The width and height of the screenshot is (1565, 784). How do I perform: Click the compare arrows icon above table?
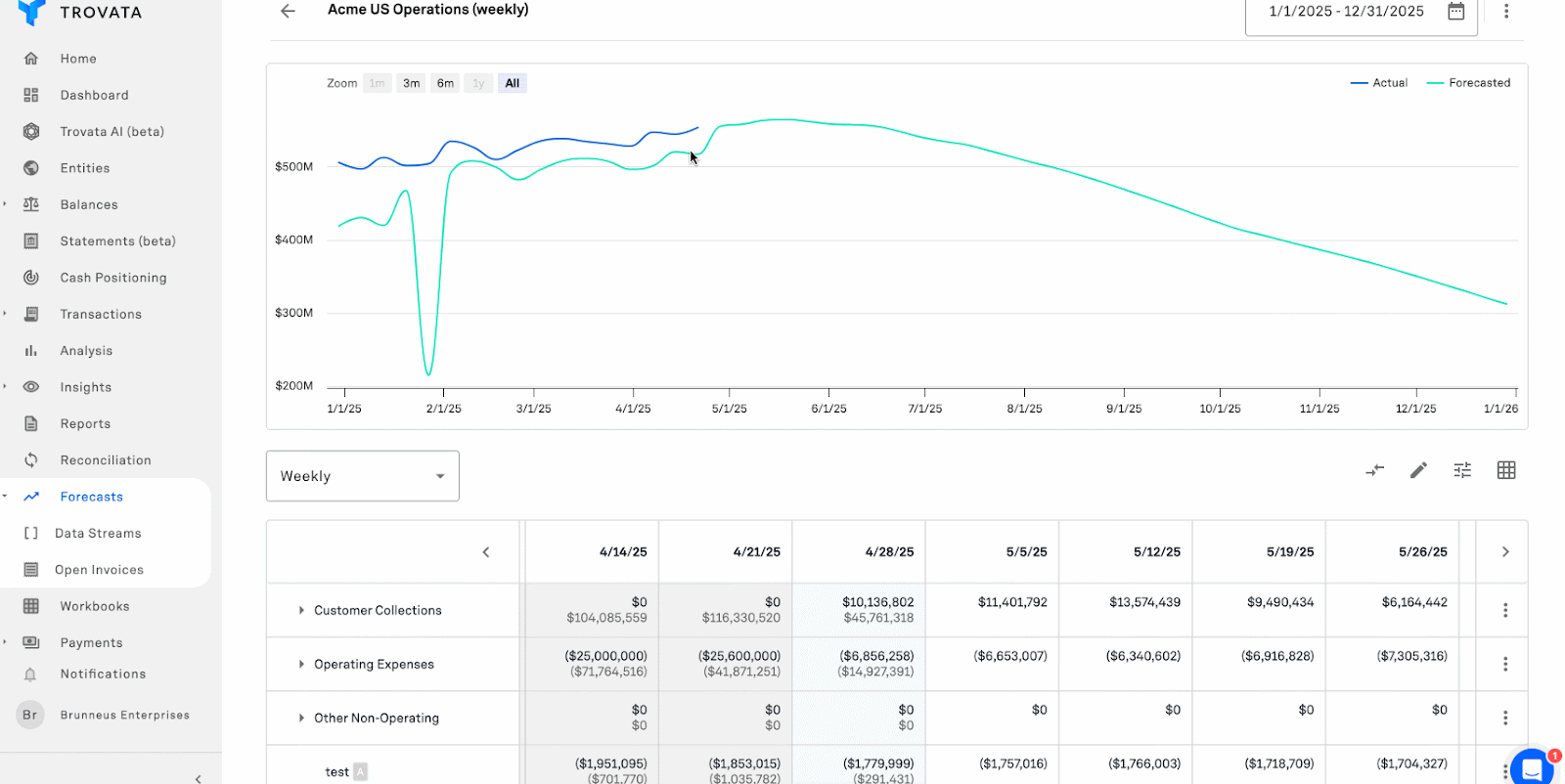pos(1374,470)
